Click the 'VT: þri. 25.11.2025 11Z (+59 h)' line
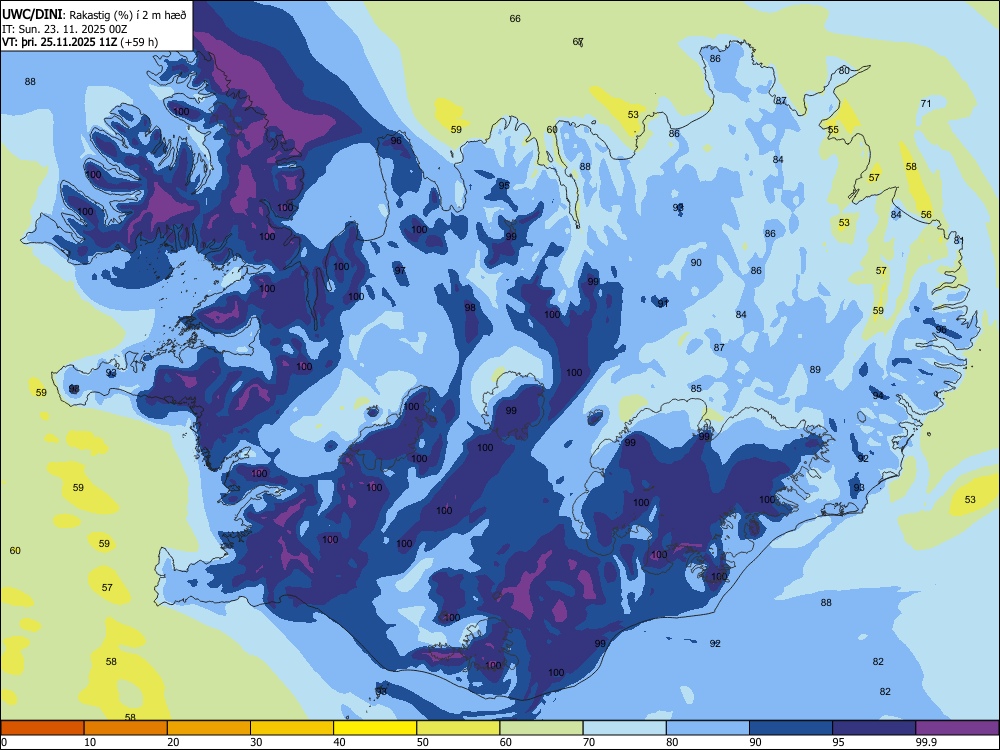Image resolution: width=1000 pixels, height=750 pixels. [x=80, y=42]
